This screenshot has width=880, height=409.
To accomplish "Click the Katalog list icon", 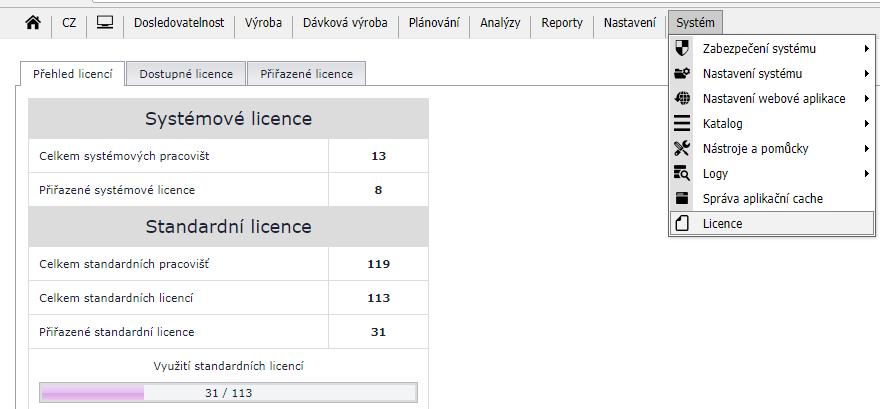I will click(683, 123).
